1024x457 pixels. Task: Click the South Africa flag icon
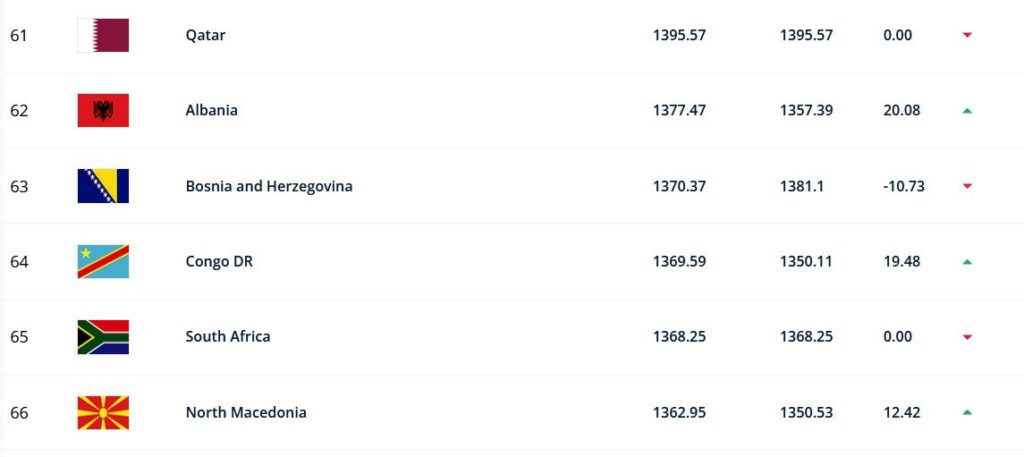103,337
